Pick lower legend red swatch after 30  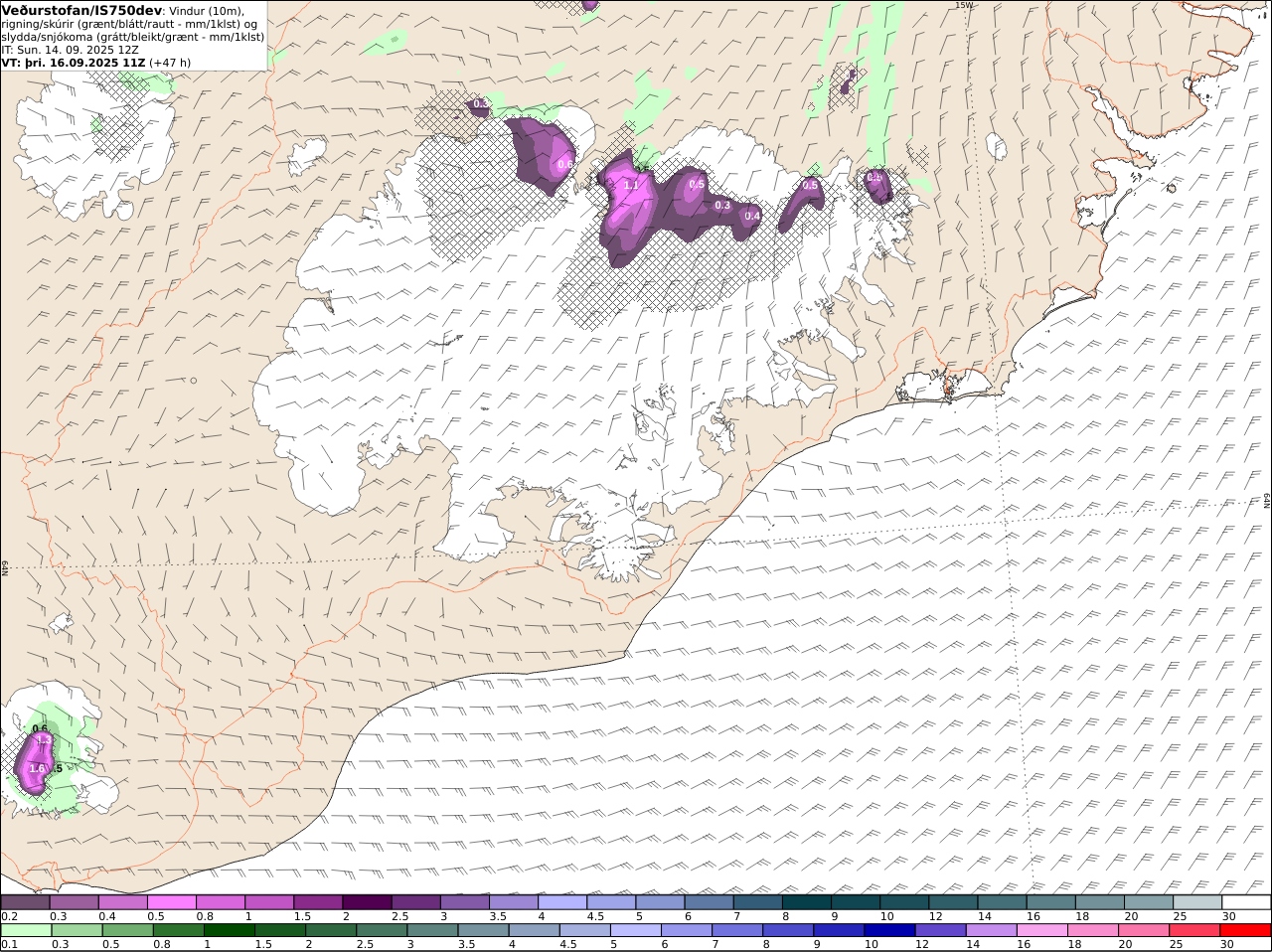1247,931
